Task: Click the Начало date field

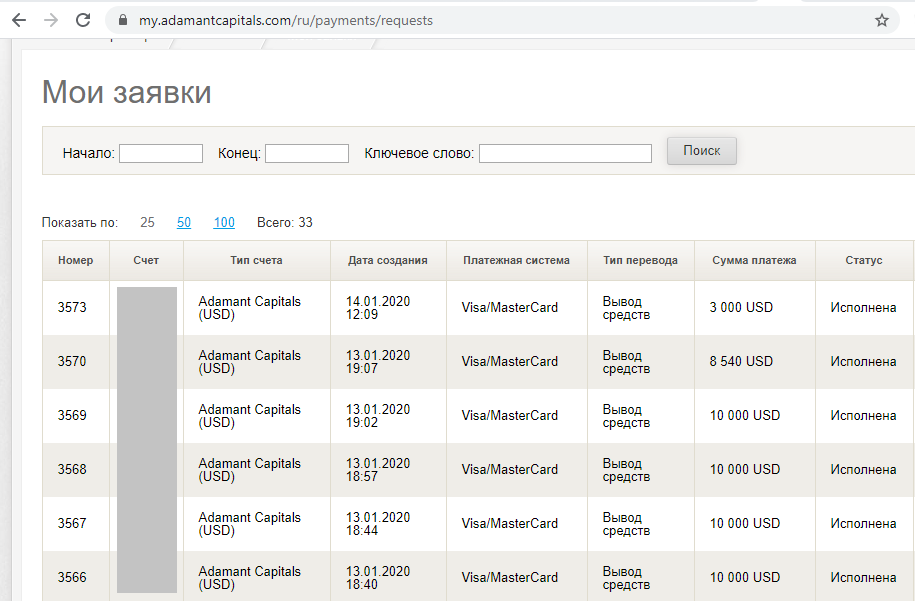Action: [161, 153]
